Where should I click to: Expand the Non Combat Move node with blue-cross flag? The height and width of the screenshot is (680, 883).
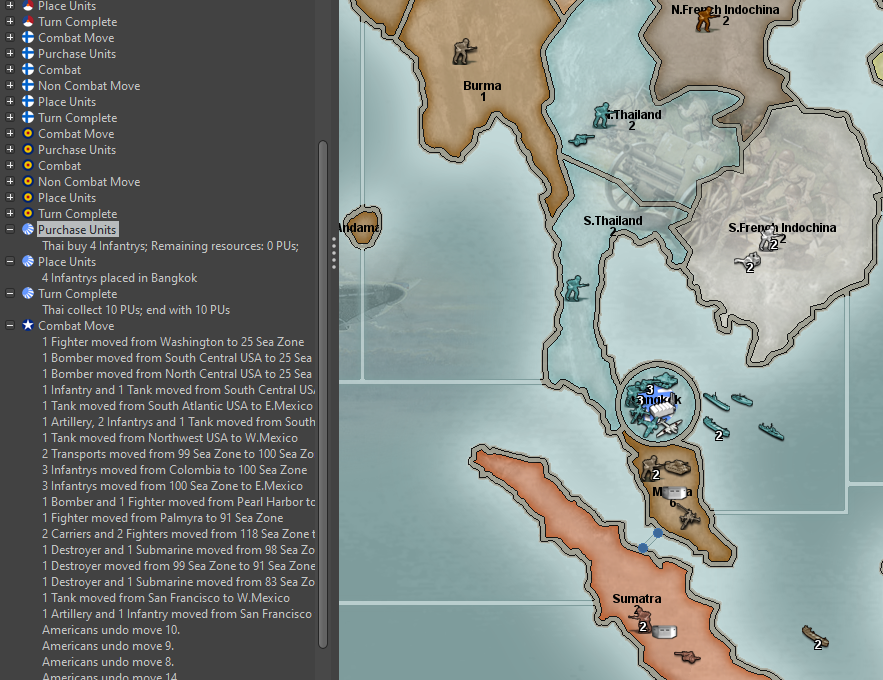coord(10,86)
